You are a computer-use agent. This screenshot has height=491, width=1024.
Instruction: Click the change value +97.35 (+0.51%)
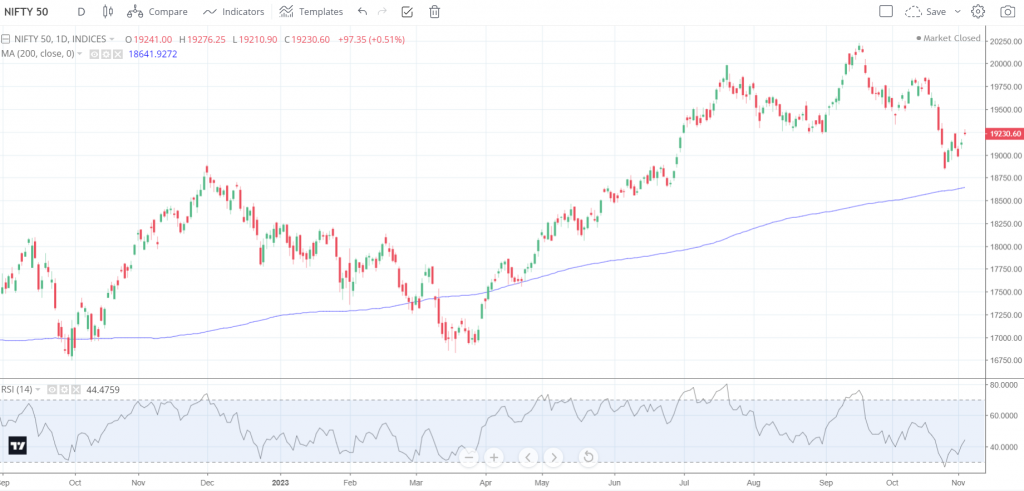coord(371,40)
